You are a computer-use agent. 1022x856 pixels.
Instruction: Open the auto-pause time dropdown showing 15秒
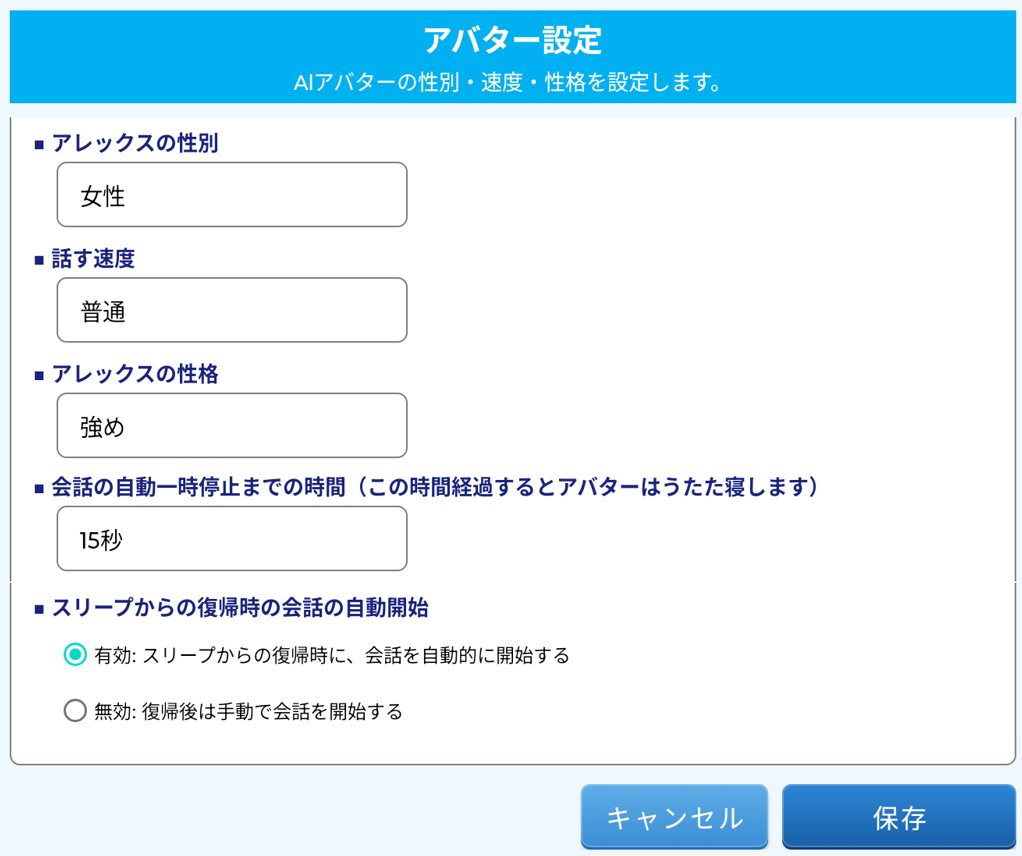[232, 539]
